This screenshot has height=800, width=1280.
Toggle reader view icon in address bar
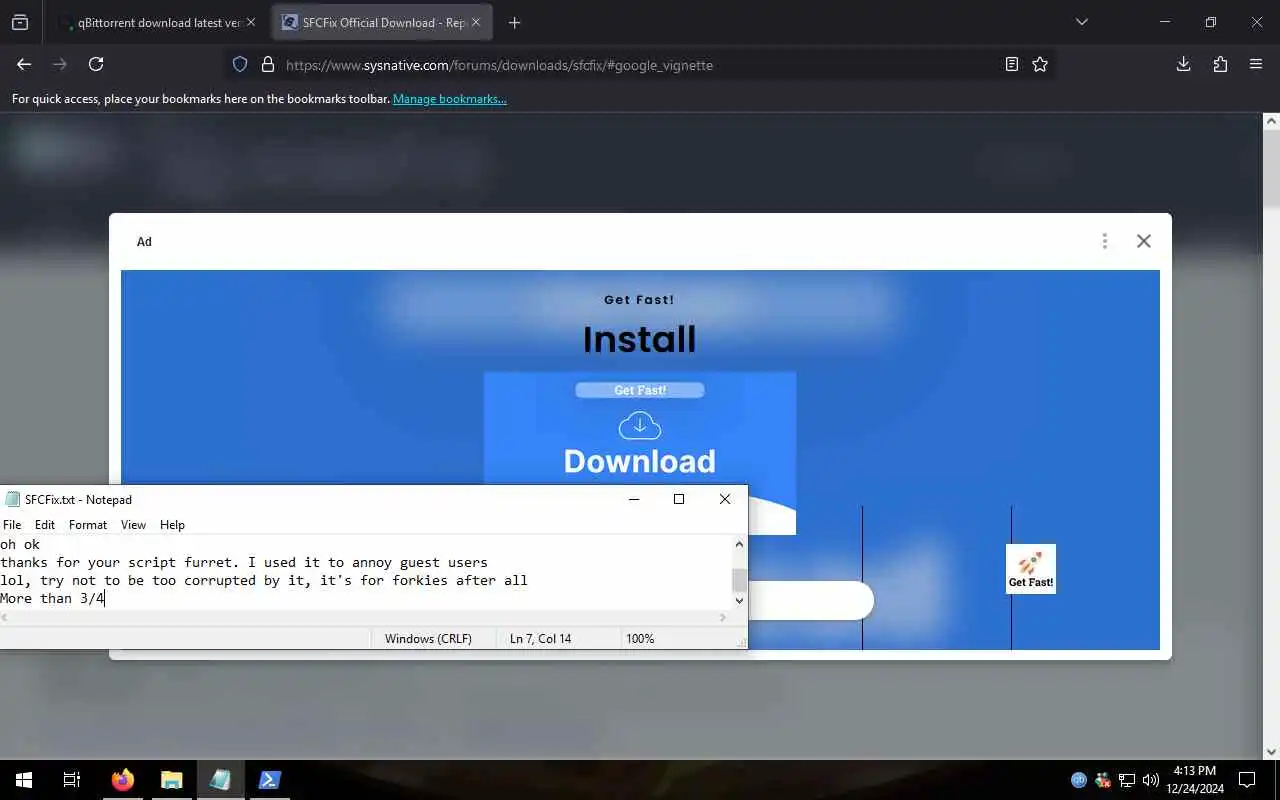click(1012, 64)
